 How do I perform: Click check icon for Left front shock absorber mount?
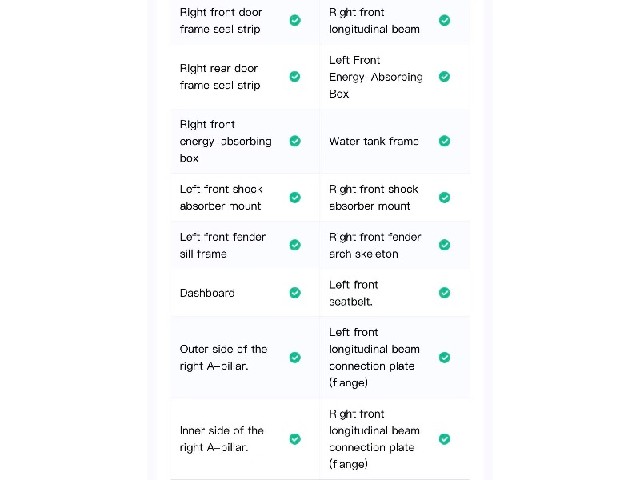point(295,198)
